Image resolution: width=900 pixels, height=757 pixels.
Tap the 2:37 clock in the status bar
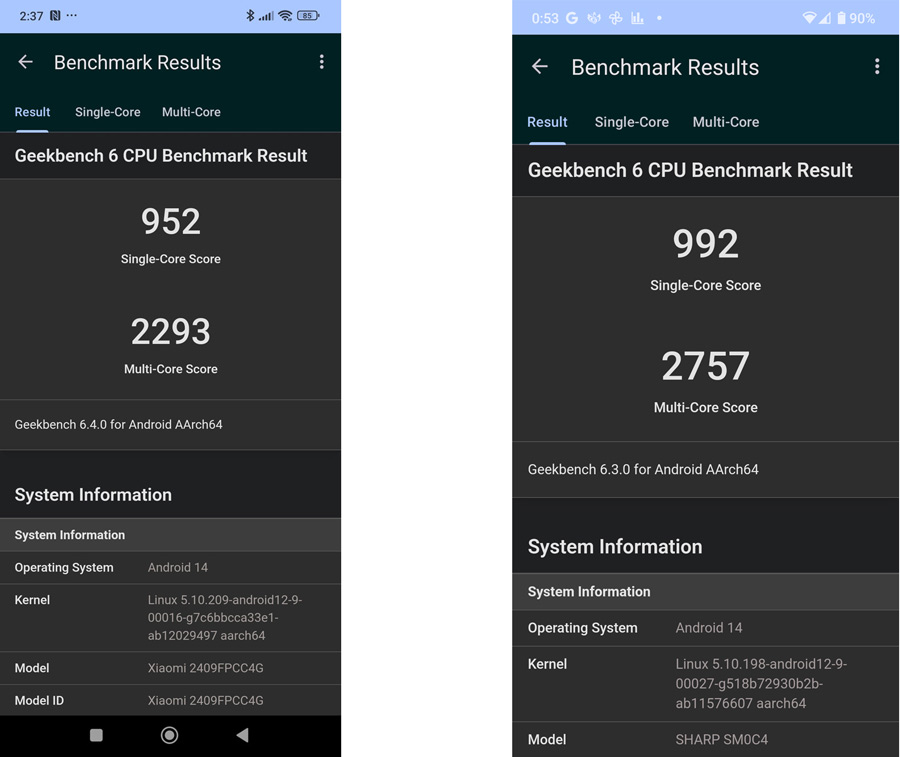click(x=31, y=16)
